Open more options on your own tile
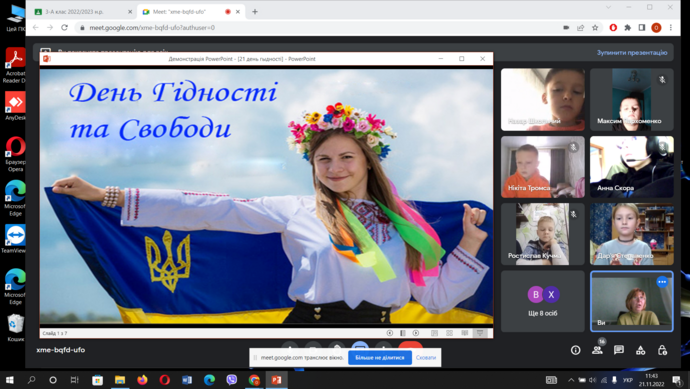The image size is (690, 389). click(x=662, y=282)
